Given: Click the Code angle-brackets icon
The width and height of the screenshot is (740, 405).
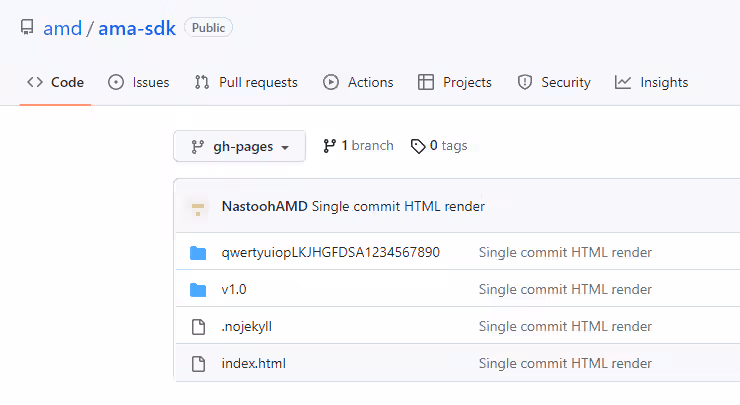Looking at the screenshot, I should 35,82.
